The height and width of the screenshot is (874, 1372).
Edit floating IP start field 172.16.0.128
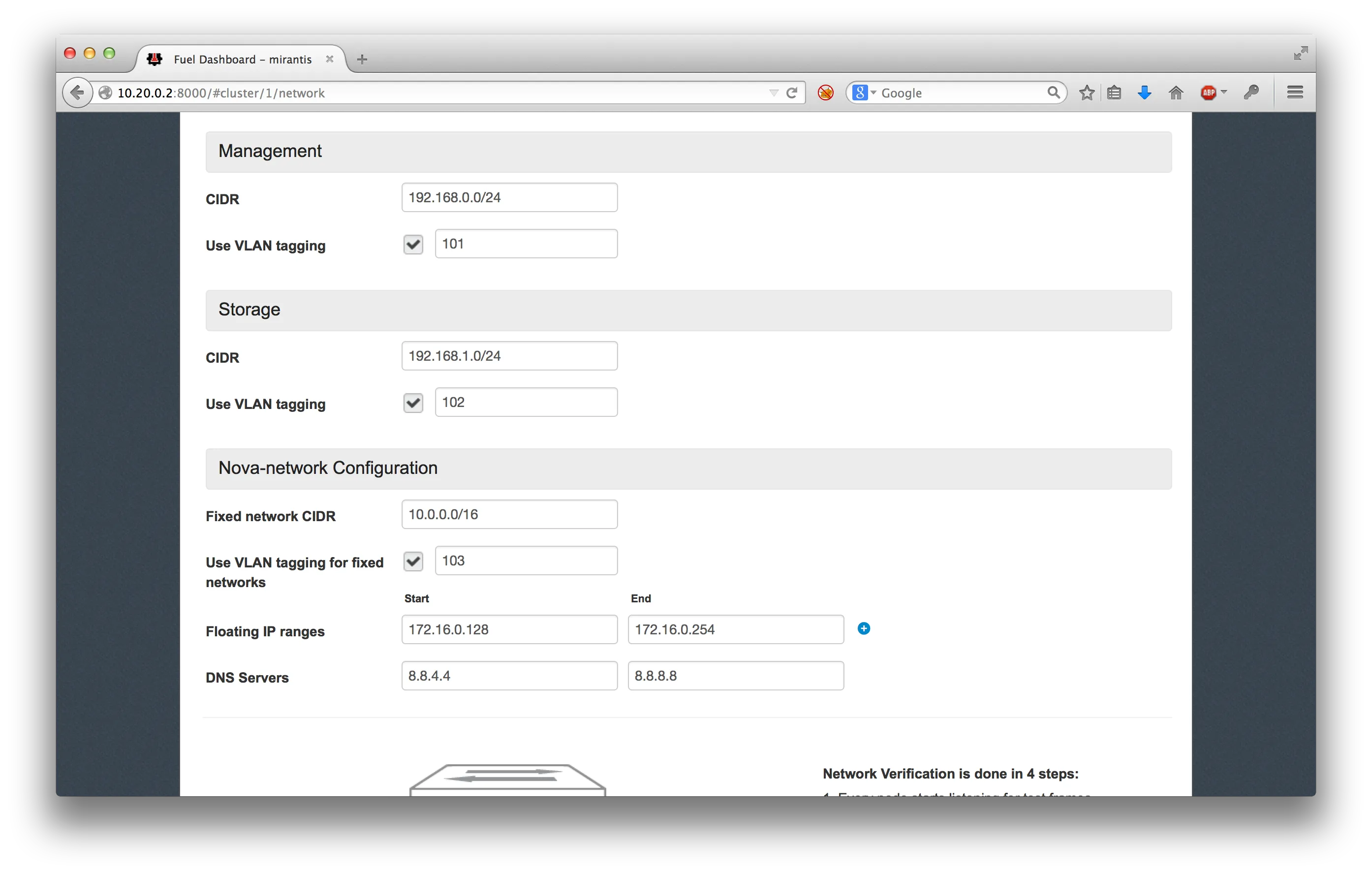[x=509, y=629]
